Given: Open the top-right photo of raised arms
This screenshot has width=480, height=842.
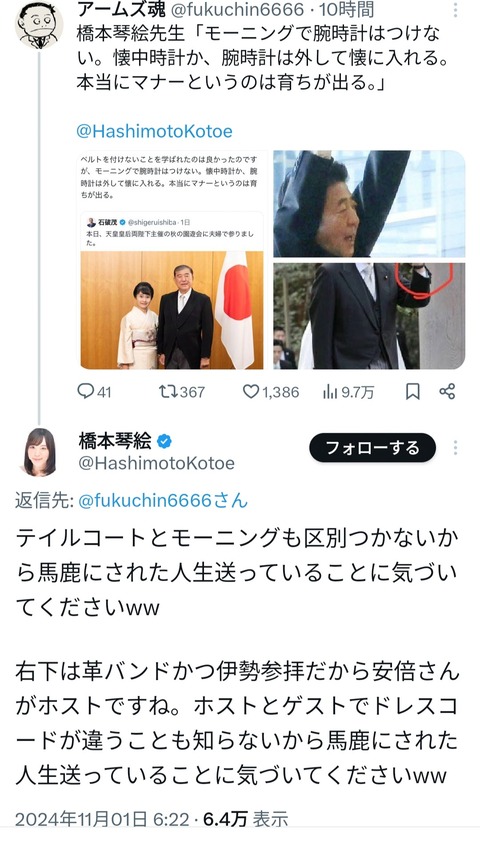Looking at the screenshot, I should (x=369, y=204).
